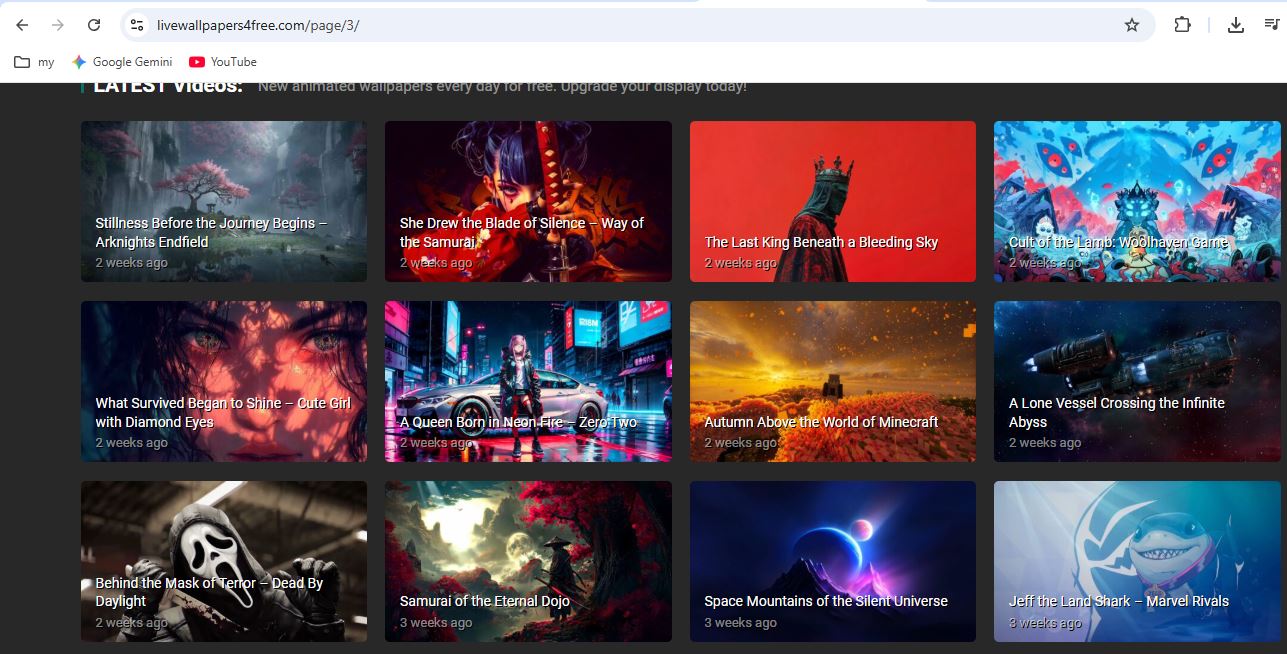Open the media control icon in toolbar
Viewport: 1287px width, 654px height.
pos(1271,25)
